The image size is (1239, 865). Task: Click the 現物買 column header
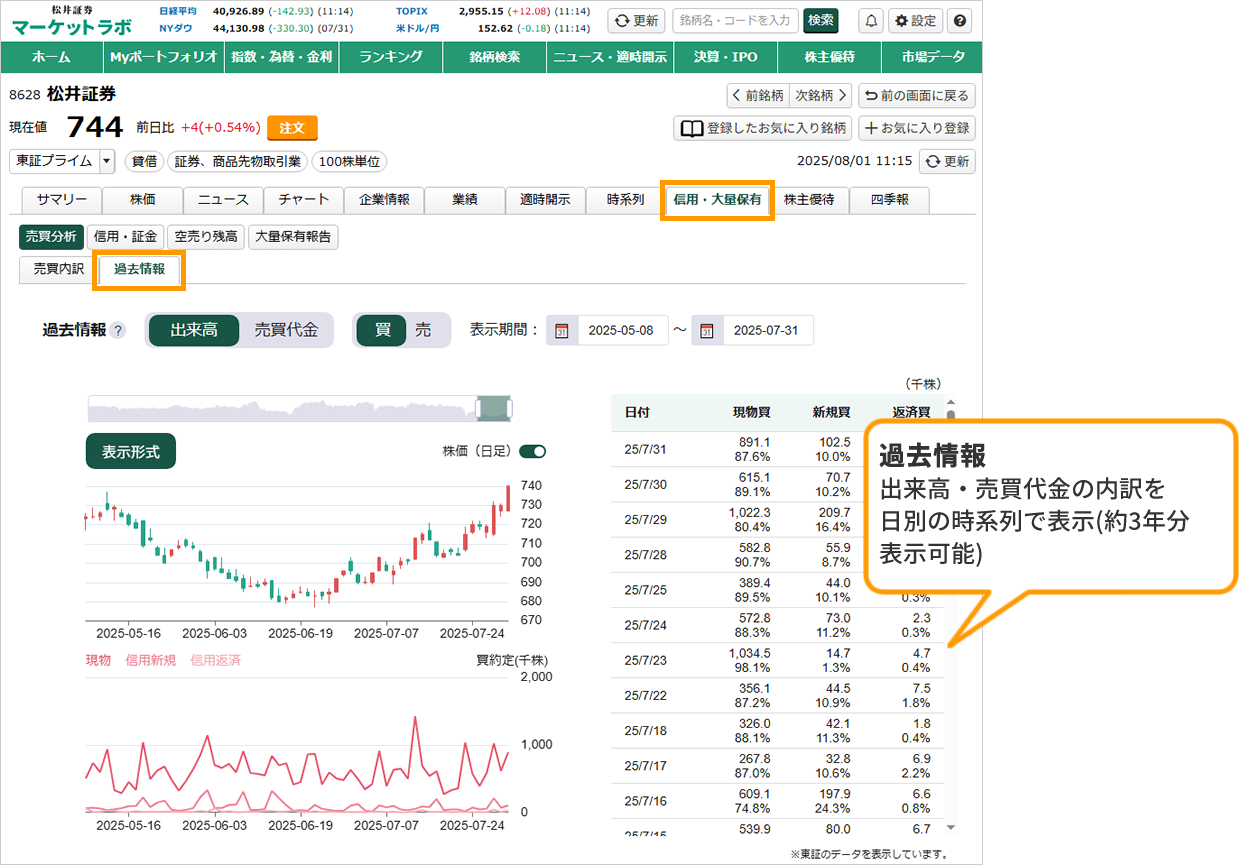pos(751,412)
